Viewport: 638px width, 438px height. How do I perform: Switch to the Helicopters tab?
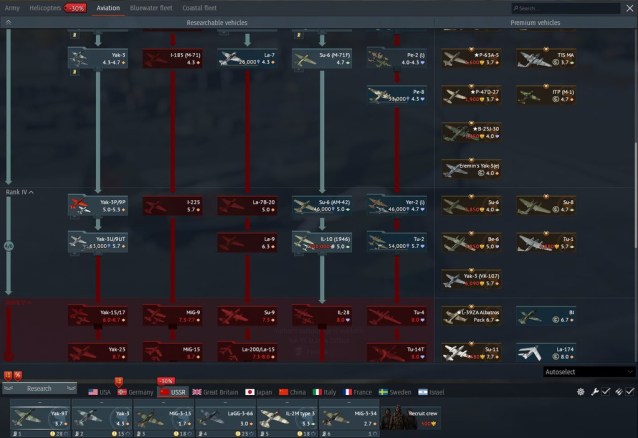click(x=44, y=7)
